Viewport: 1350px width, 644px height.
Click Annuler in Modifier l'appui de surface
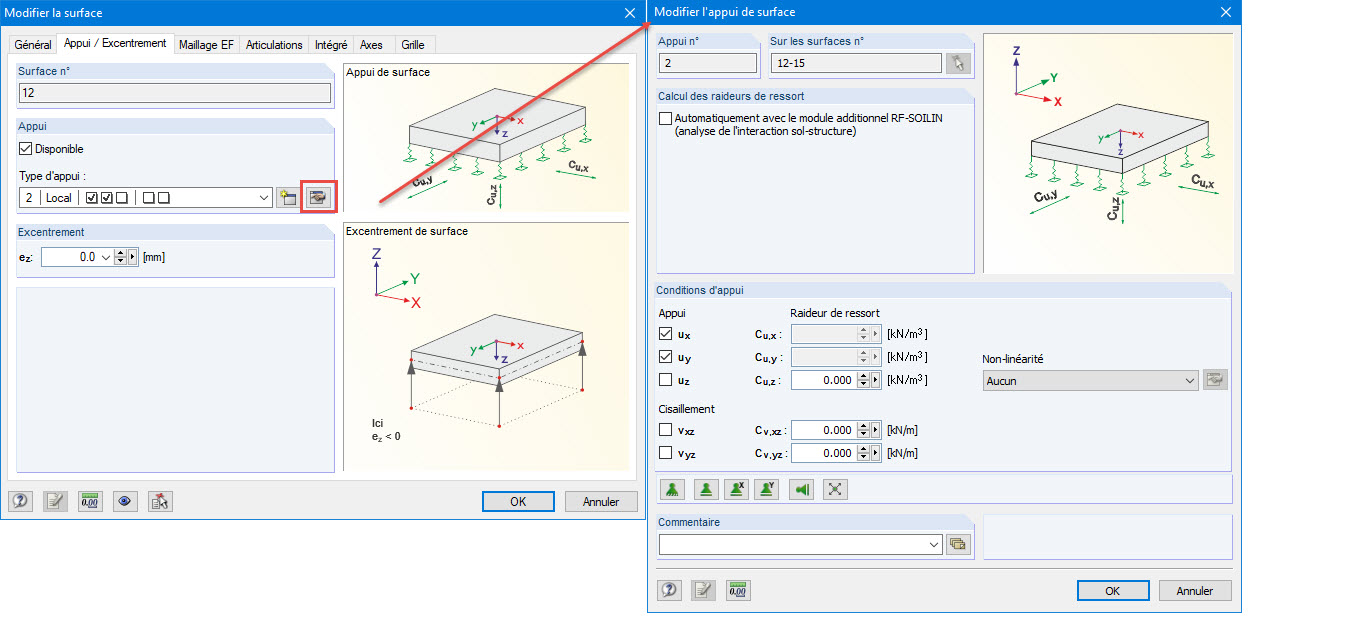pos(1195,591)
